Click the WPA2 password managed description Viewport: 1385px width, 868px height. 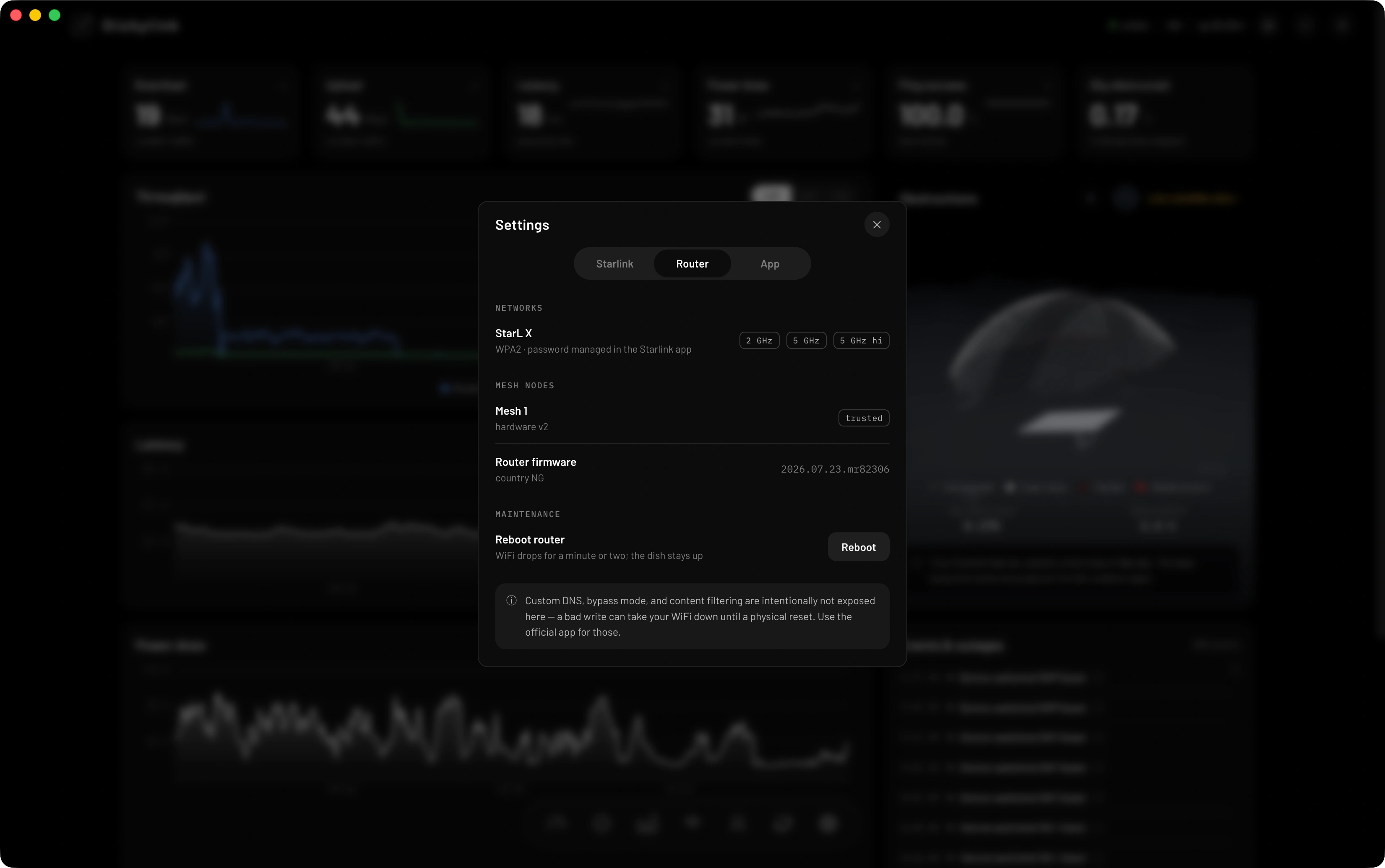point(593,349)
